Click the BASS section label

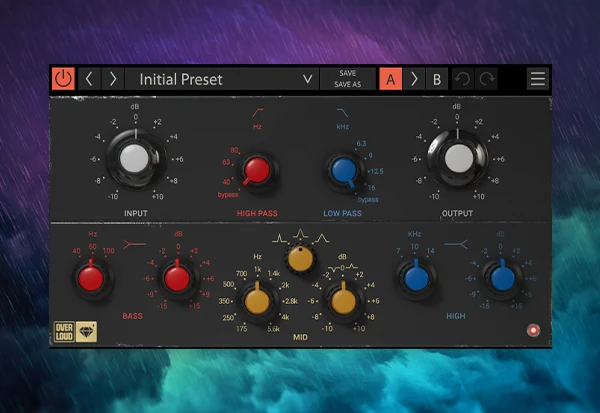click(x=132, y=316)
